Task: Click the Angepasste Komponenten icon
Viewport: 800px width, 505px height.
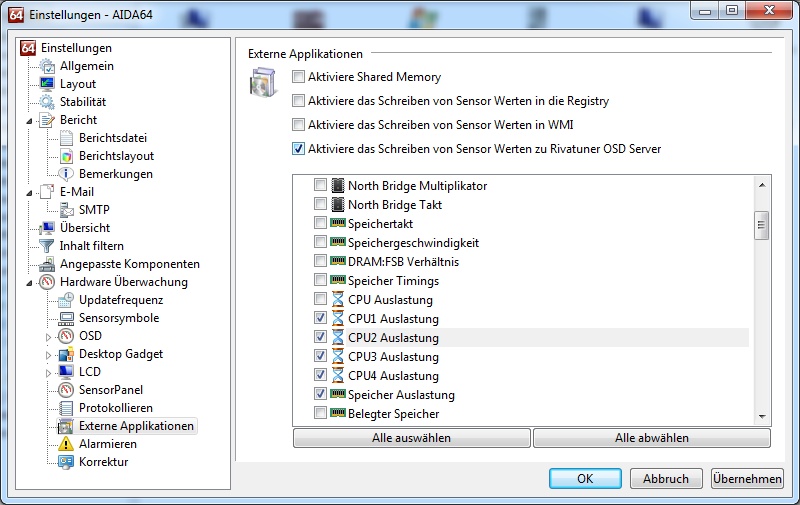Action: (47, 264)
